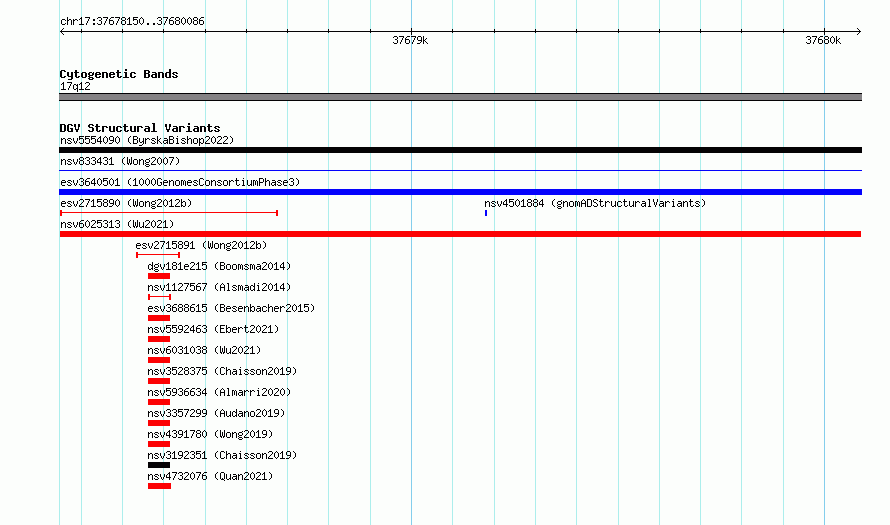Click the 37679k ruler position label
This screenshot has width=890, height=525.
point(410,40)
